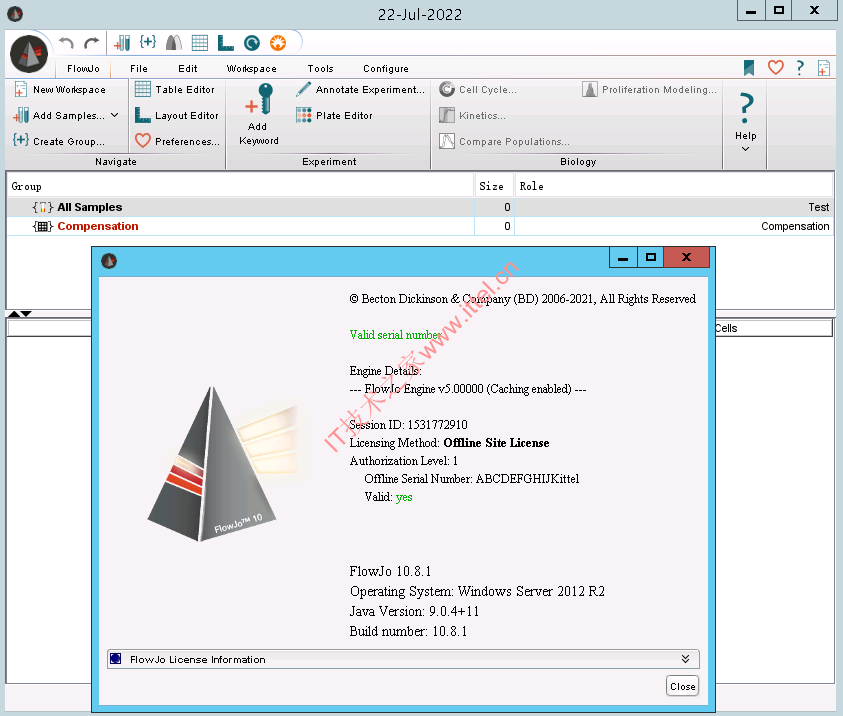Click the 'FlowJo 10.8.1' version text
The height and width of the screenshot is (716, 843).
point(390,571)
